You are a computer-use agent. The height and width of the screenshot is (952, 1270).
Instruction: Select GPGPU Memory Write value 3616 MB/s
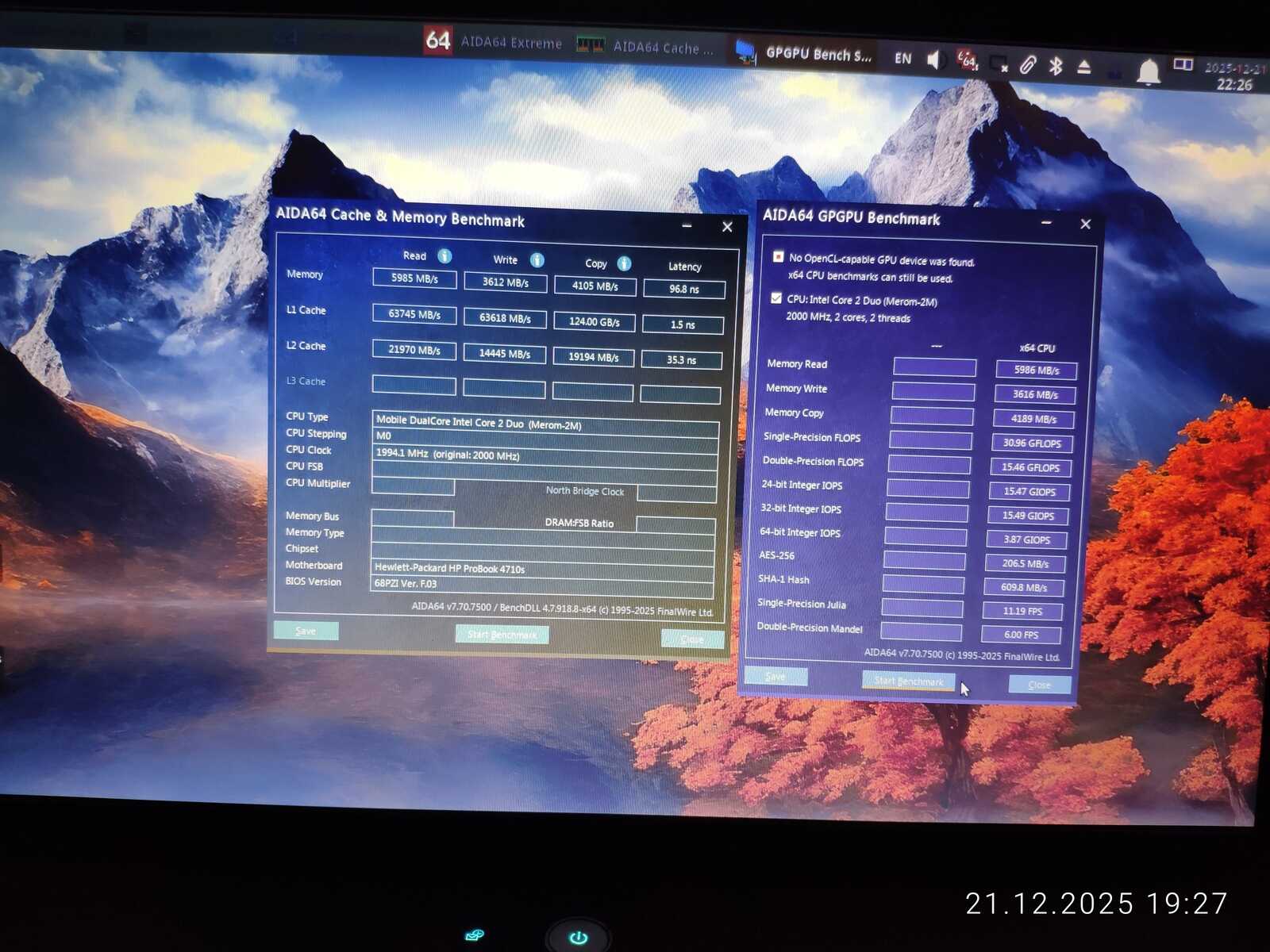tap(1035, 394)
